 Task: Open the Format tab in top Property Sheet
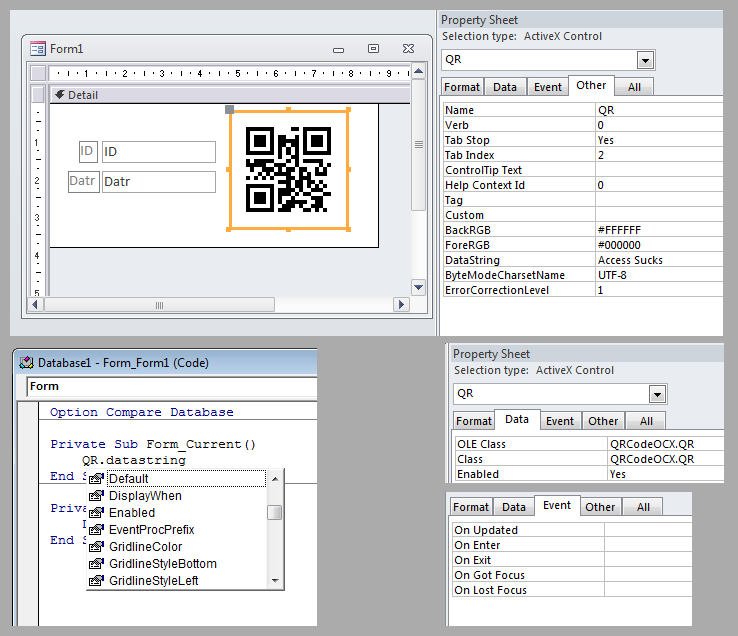point(462,87)
